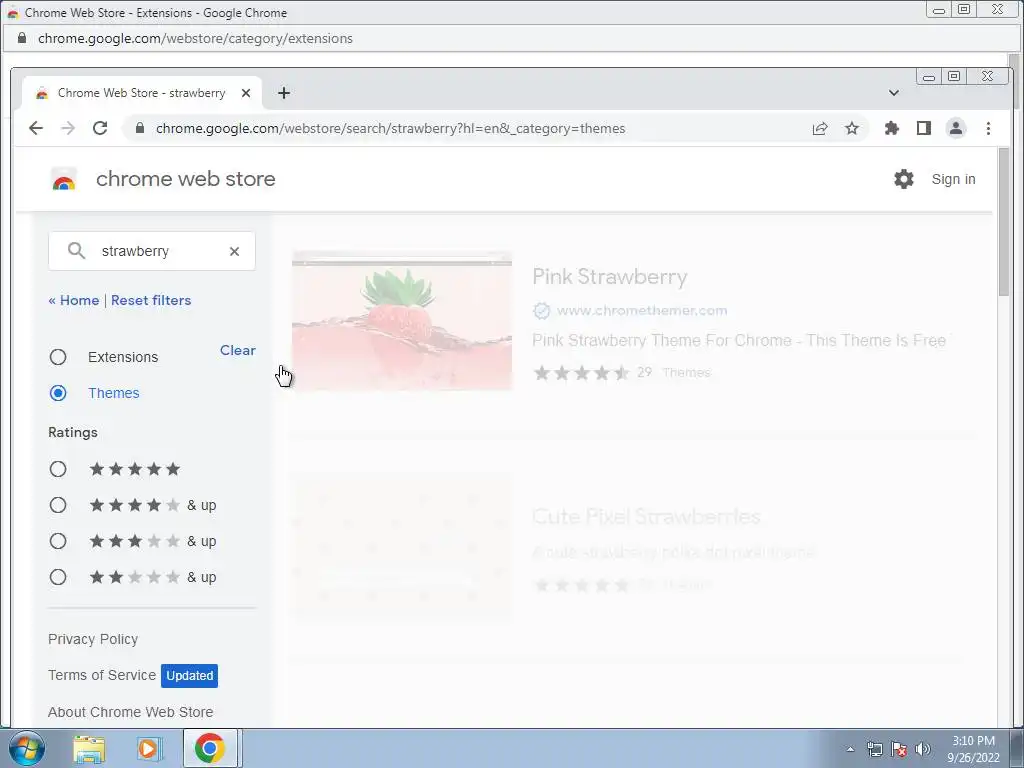The image size is (1024, 768).
Task: Click the Chrome taskbar icon
Action: click(210, 748)
